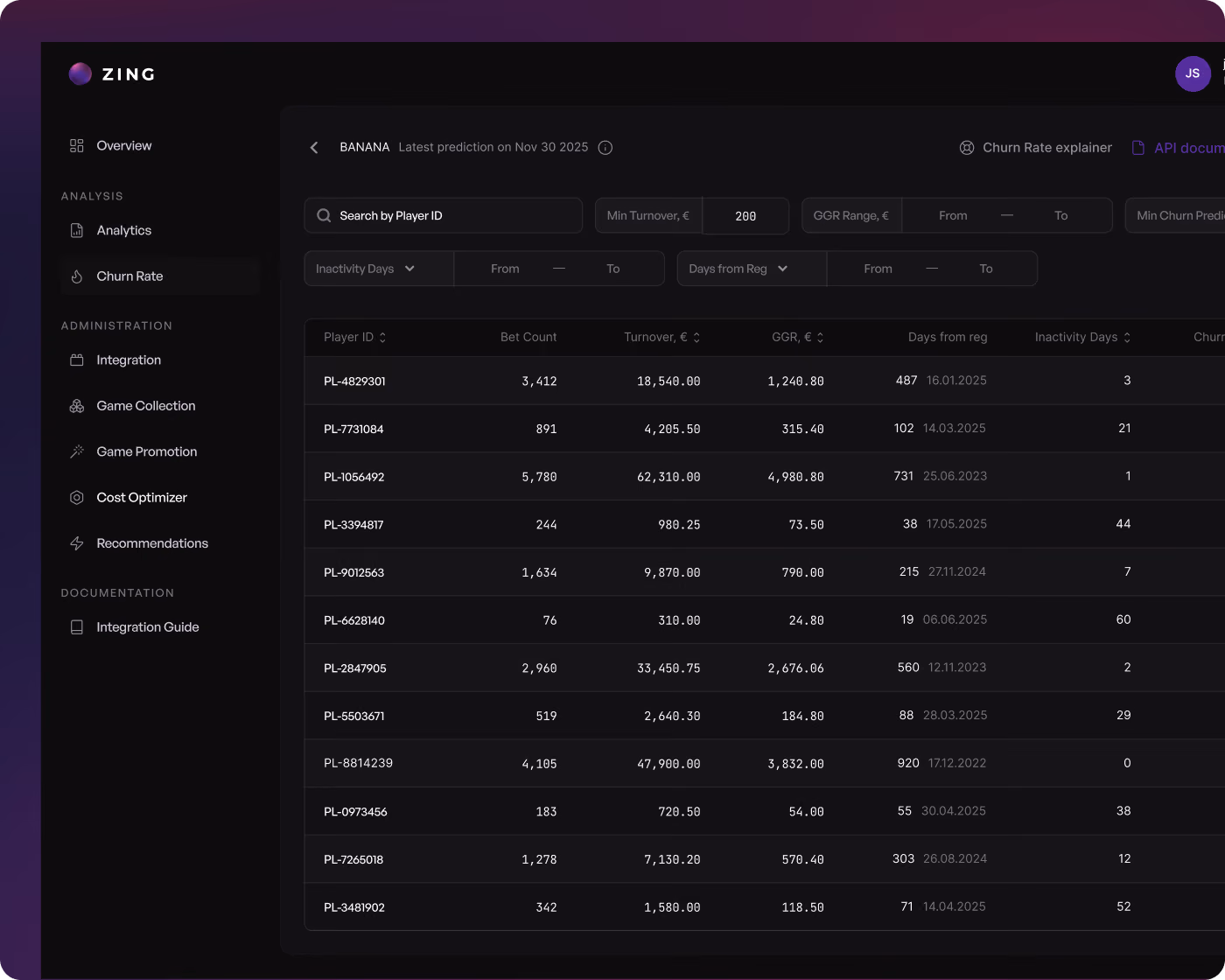Click the GGR Range From field

click(953, 215)
